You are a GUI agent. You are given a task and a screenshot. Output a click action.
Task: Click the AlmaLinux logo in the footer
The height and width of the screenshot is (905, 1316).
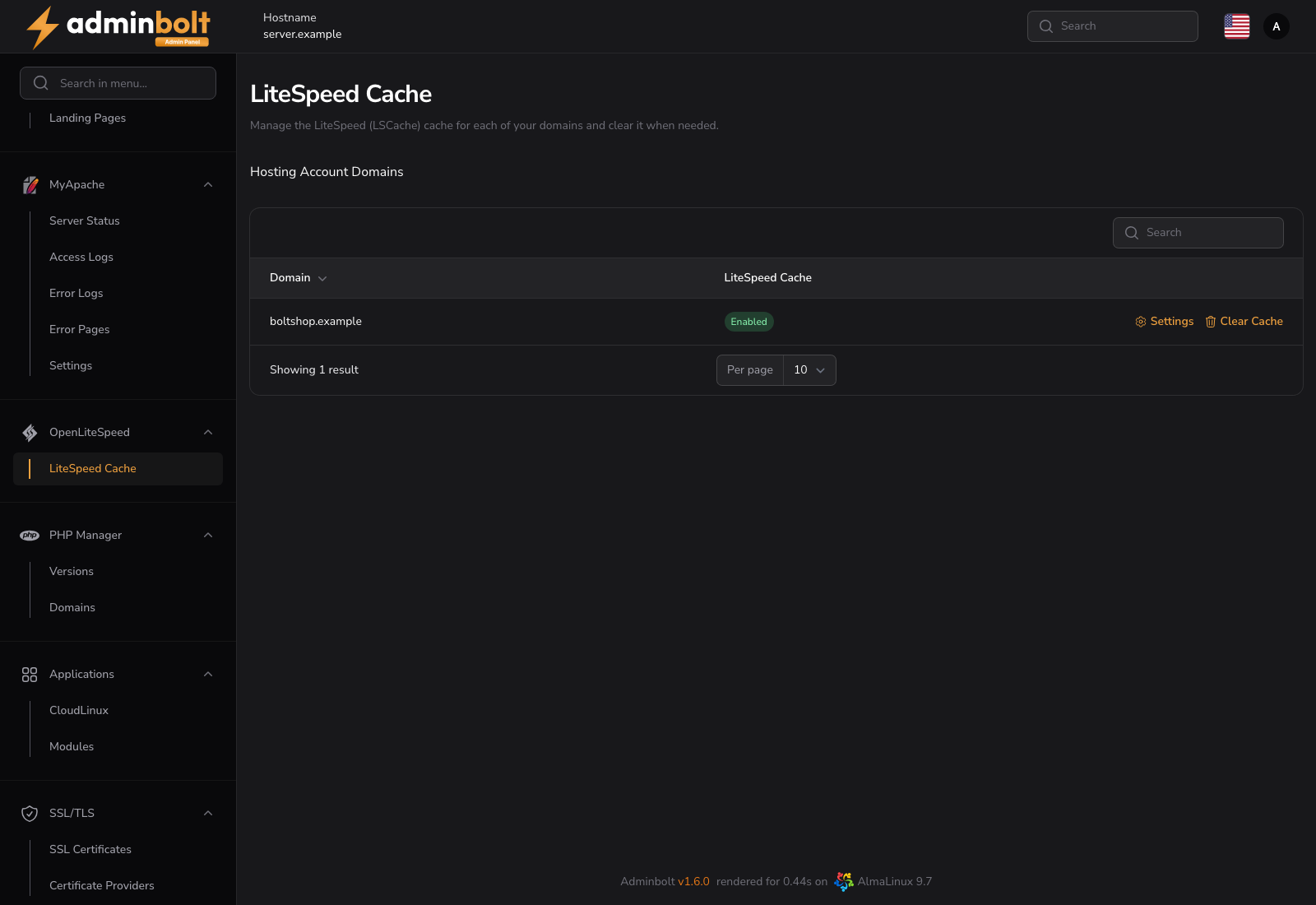pyautogui.click(x=844, y=881)
